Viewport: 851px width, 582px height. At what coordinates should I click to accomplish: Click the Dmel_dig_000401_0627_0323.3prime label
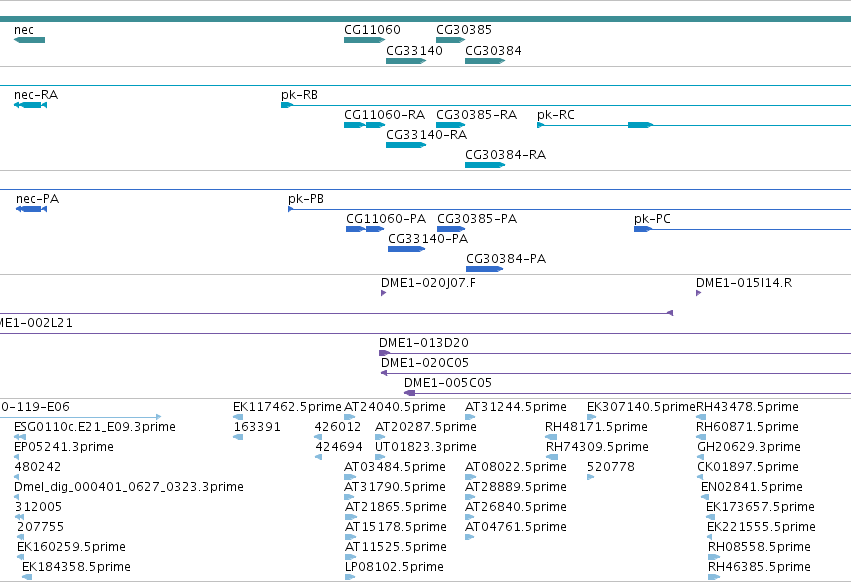129,487
